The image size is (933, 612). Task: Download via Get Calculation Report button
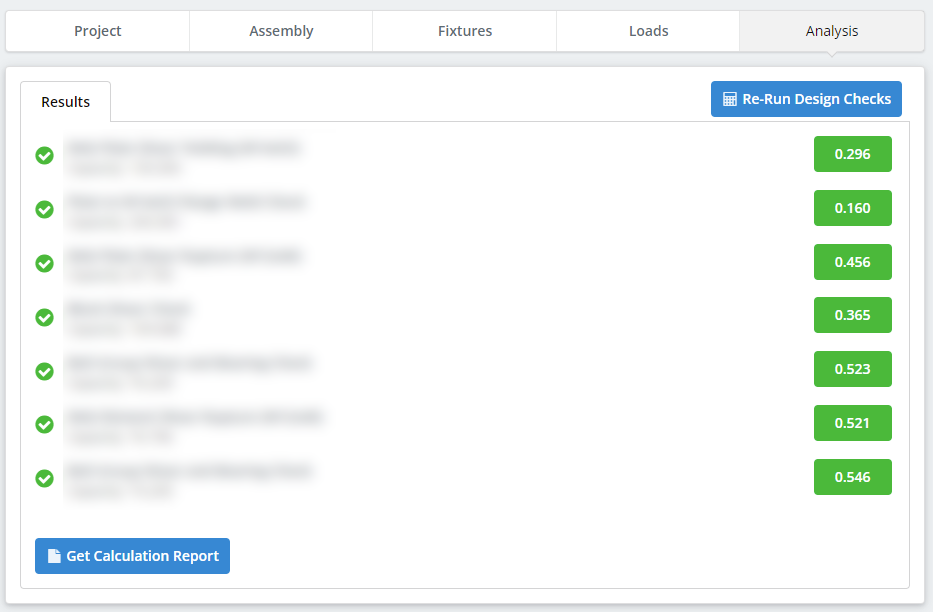[132, 556]
